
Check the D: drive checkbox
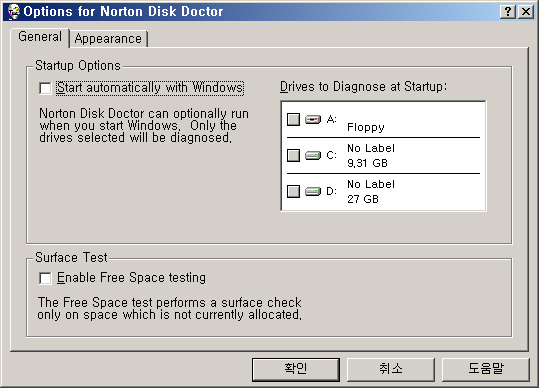pyautogui.click(x=293, y=191)
